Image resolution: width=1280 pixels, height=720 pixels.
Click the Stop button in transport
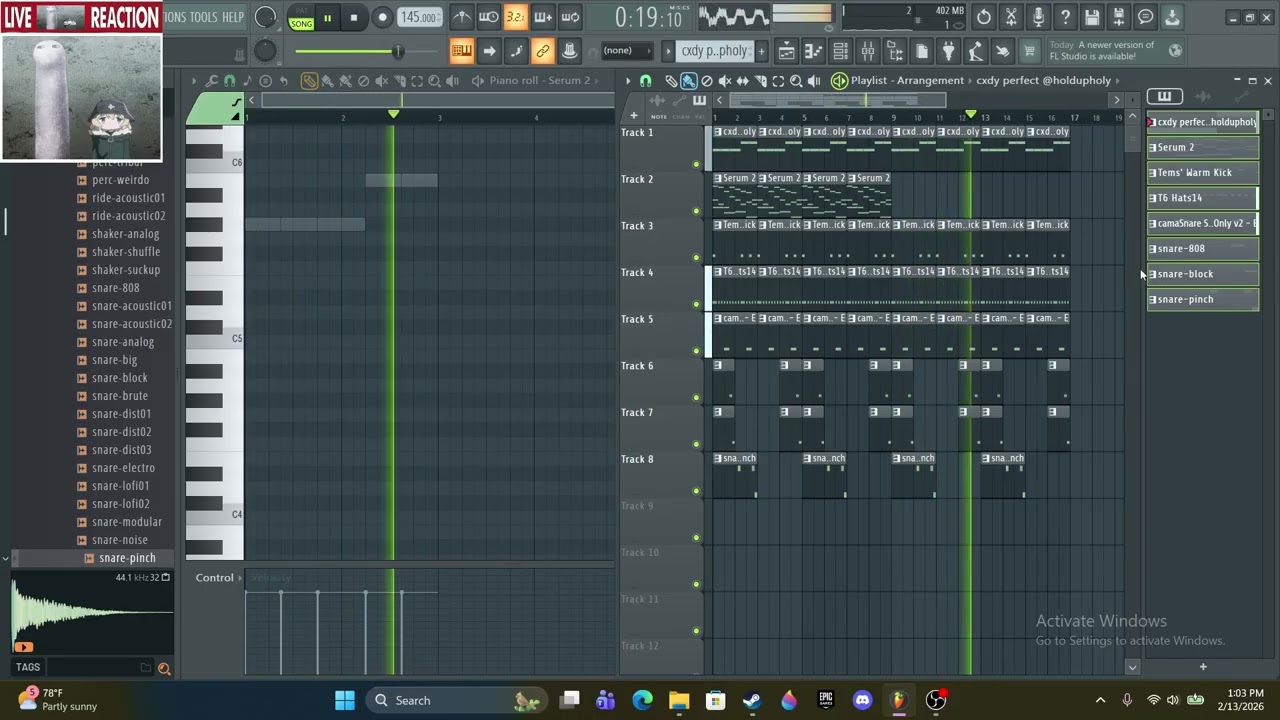point(353,18)
